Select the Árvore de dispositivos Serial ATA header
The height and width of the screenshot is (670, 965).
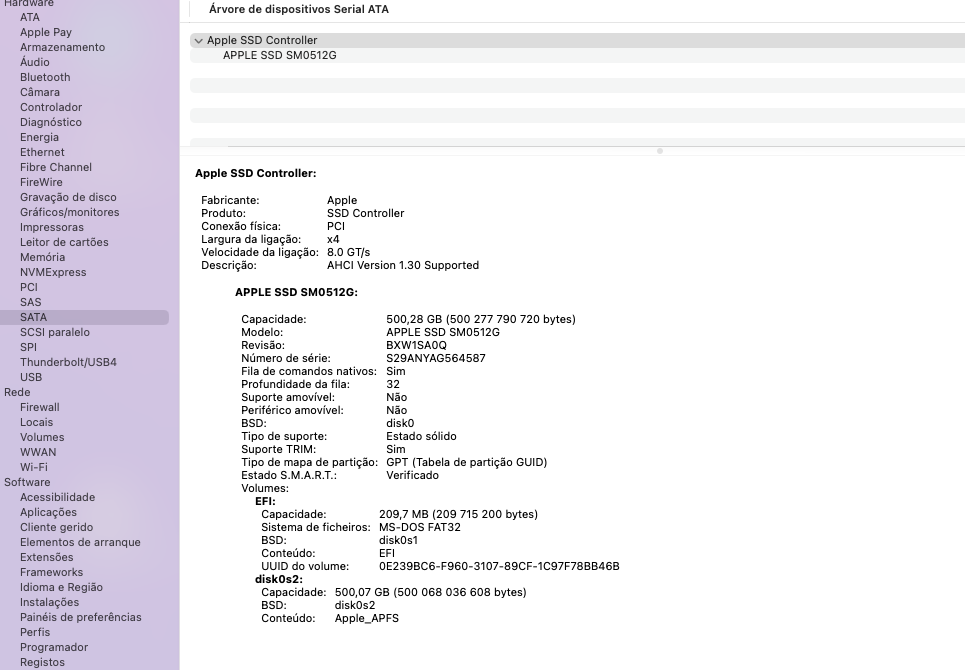[x=298, y=9]
